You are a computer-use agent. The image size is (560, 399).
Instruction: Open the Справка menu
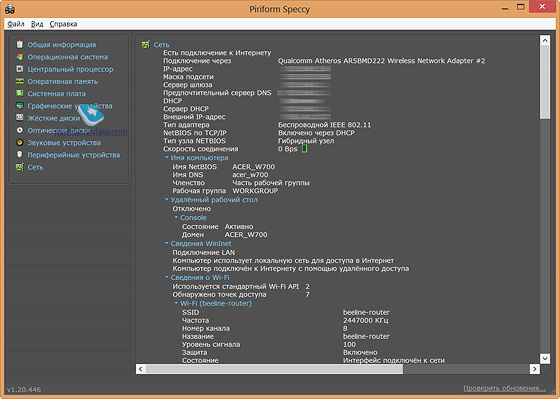pyautogui.click(x=63, y=24)
